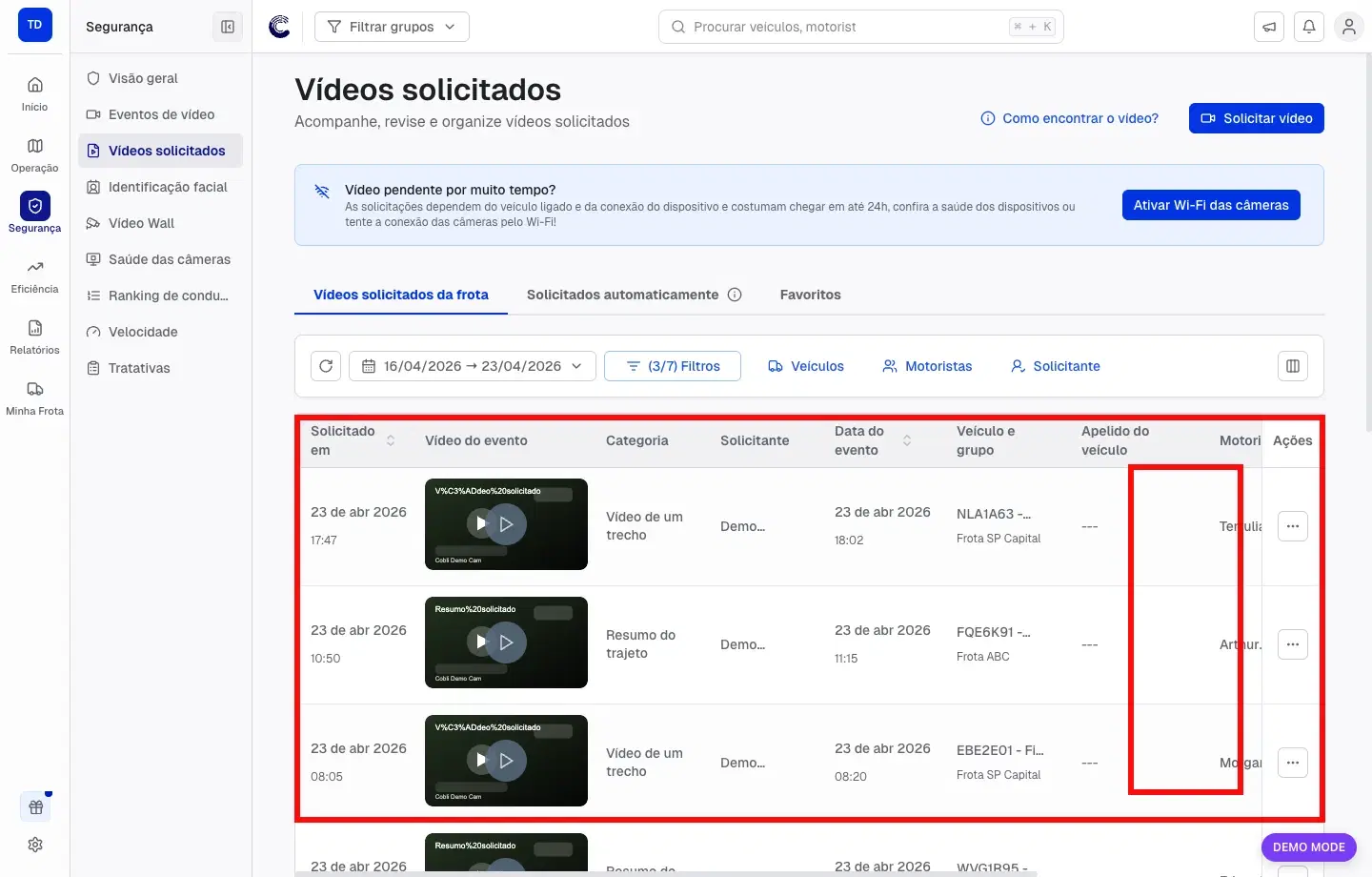This screenshot has height=877, width=1372.
Task: Open Como encontrar o vídeo? link
Action: coord(1070,118)
